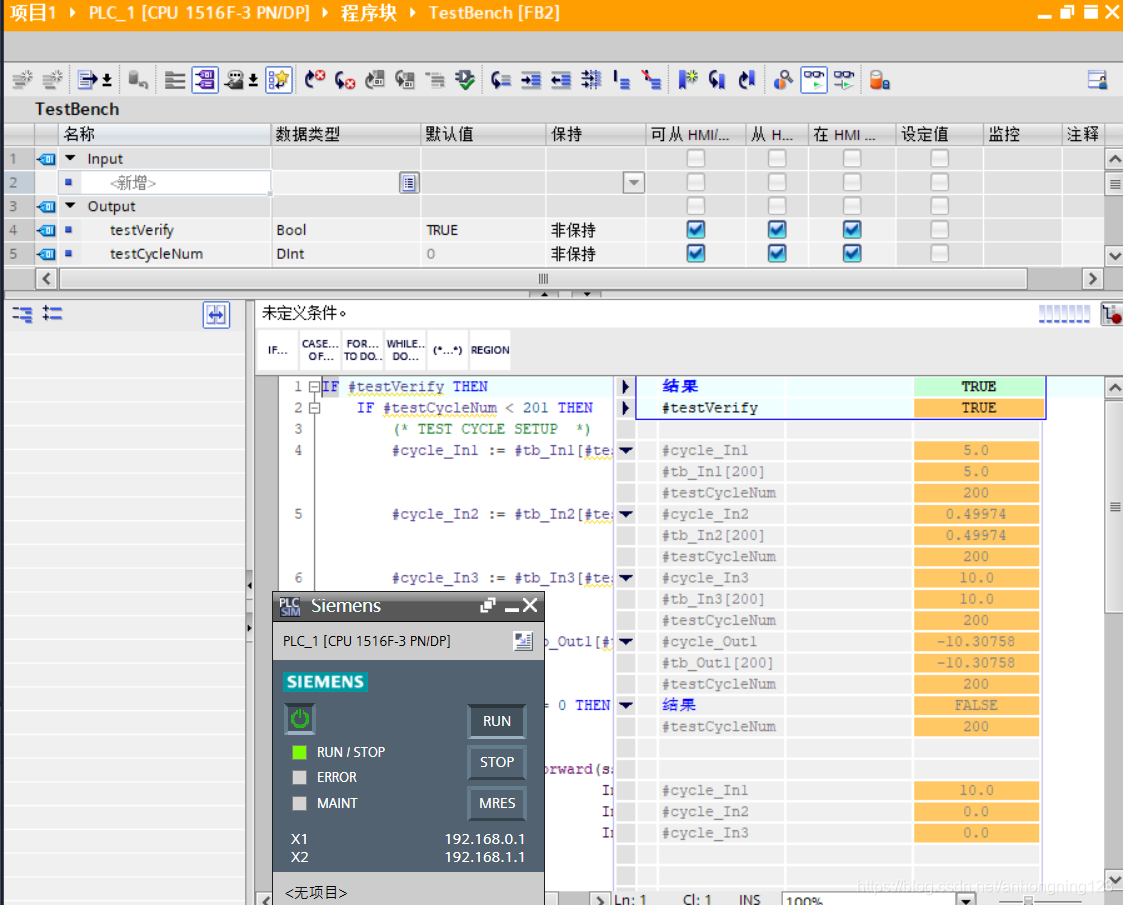The height and width of the screenshot is (905, 1123).
Task: Click 项目1 in the breadcrumb path
Action: [33, 13]
